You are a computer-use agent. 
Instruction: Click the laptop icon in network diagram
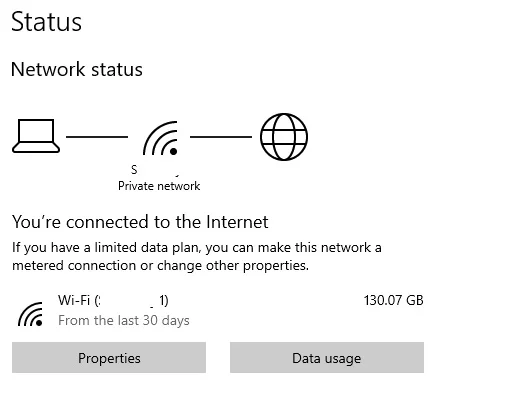36,136
